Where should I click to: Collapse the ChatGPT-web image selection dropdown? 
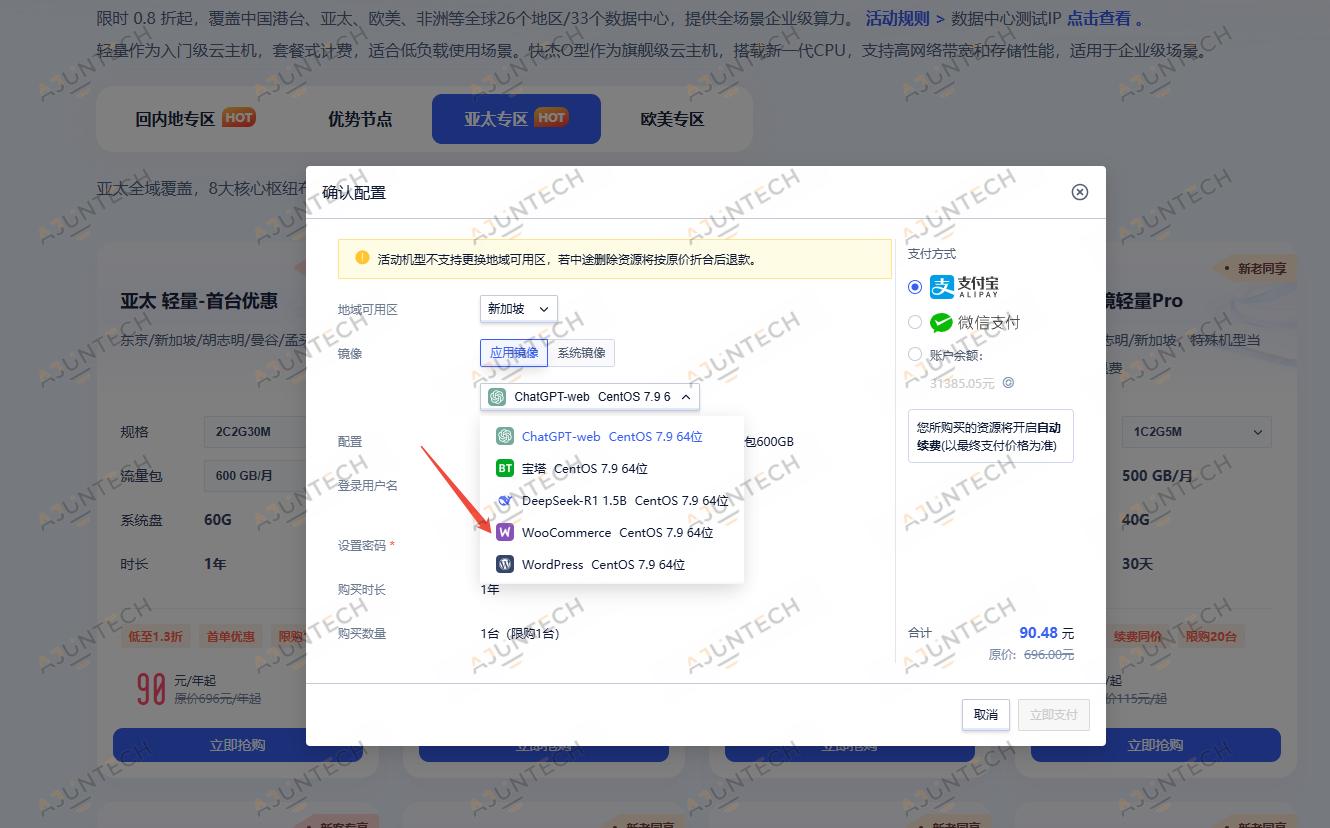686,396
